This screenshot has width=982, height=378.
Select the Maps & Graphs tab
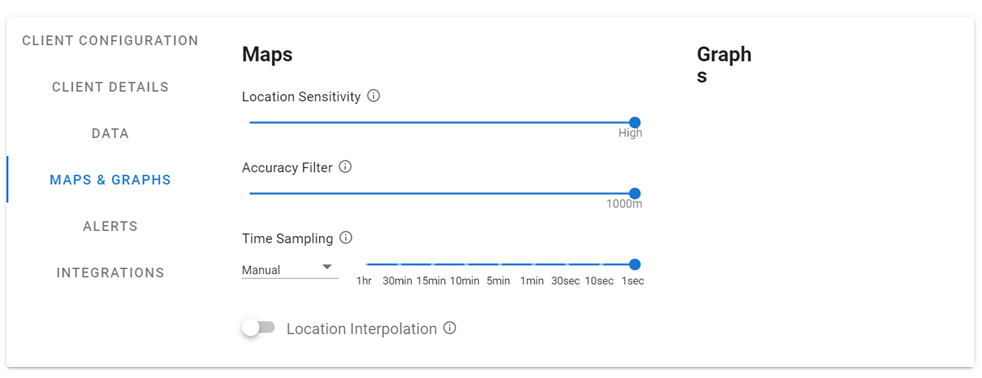coord(110,180)
